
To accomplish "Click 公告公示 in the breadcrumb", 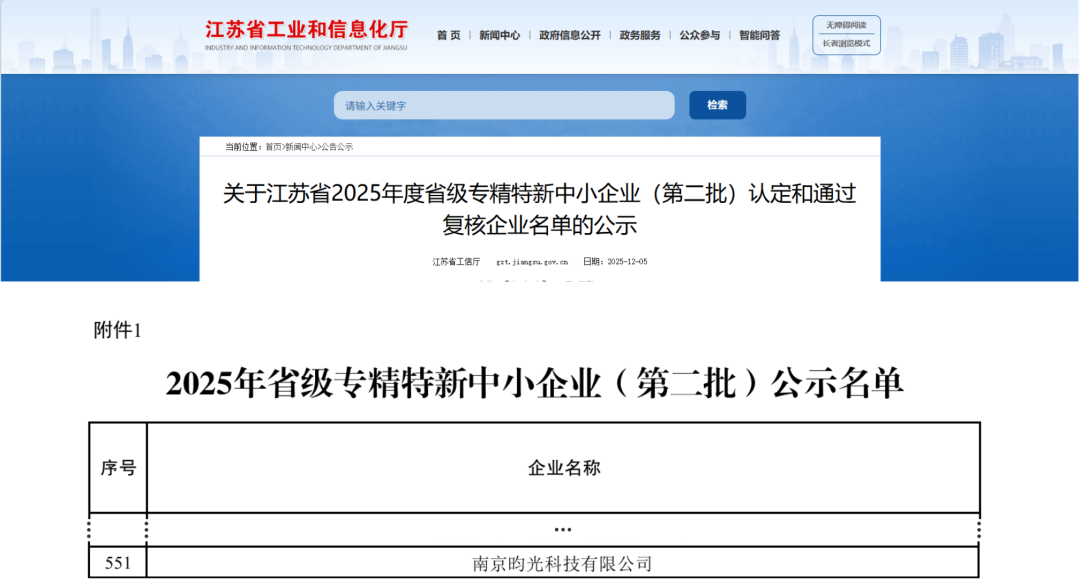I will (x=337, y=147).
